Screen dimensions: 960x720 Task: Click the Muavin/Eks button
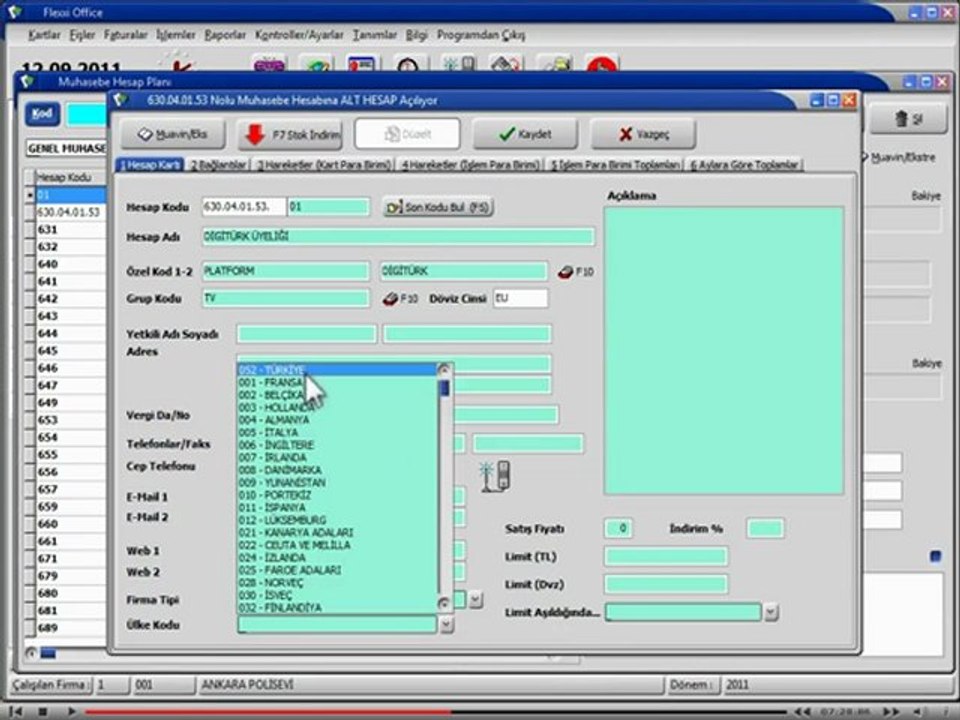click(x=173, y=134)
